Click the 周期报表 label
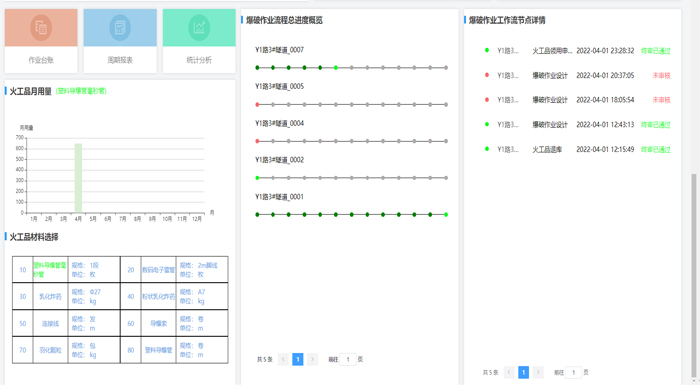 point(120,60)
